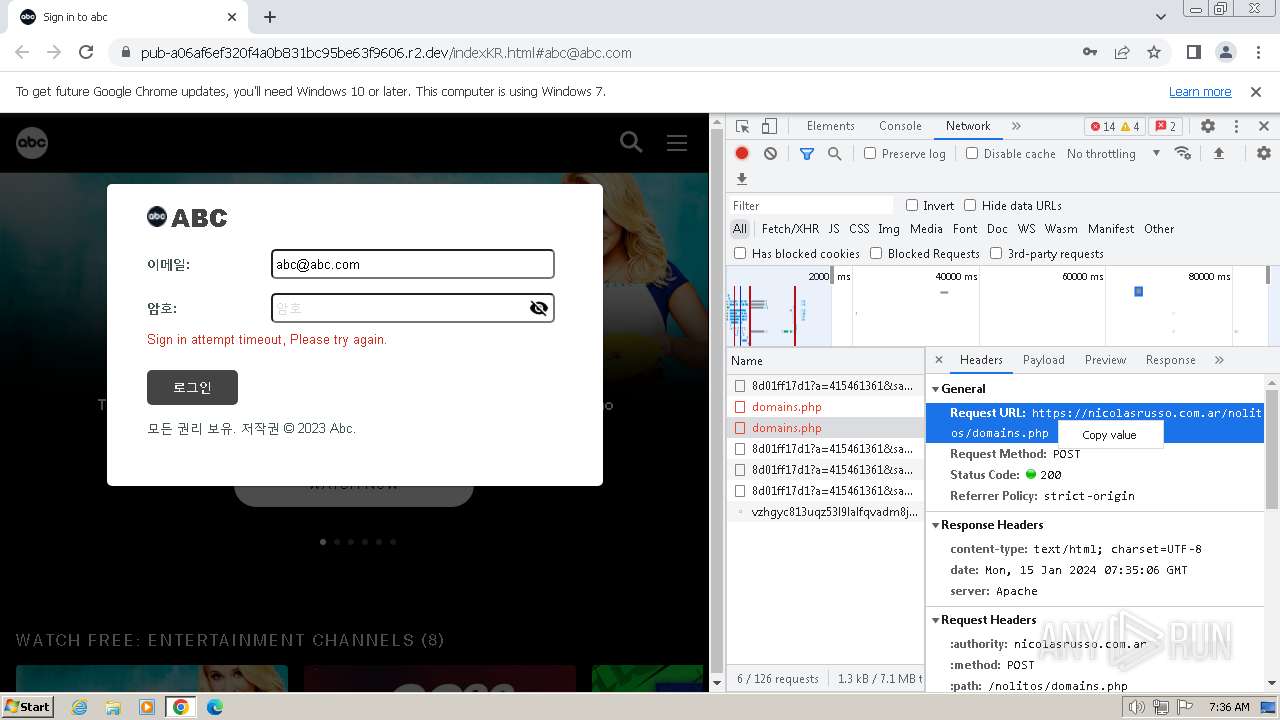
Task: Open the Chrome side panel
Action: click(x=1193, y=52)
